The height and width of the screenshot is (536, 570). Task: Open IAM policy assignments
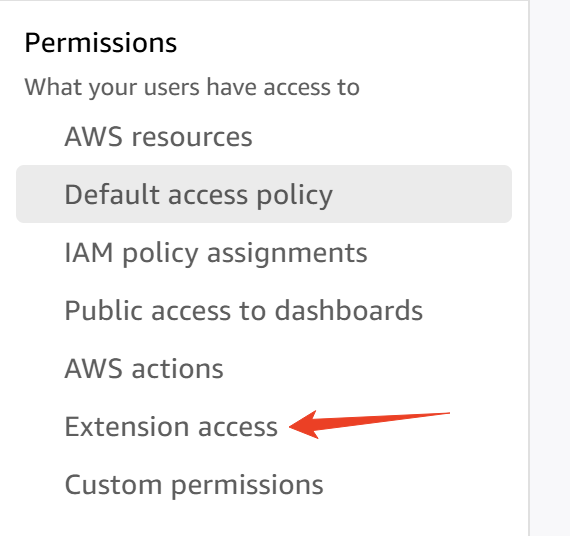pyautogui.click(x=216, y=253)
